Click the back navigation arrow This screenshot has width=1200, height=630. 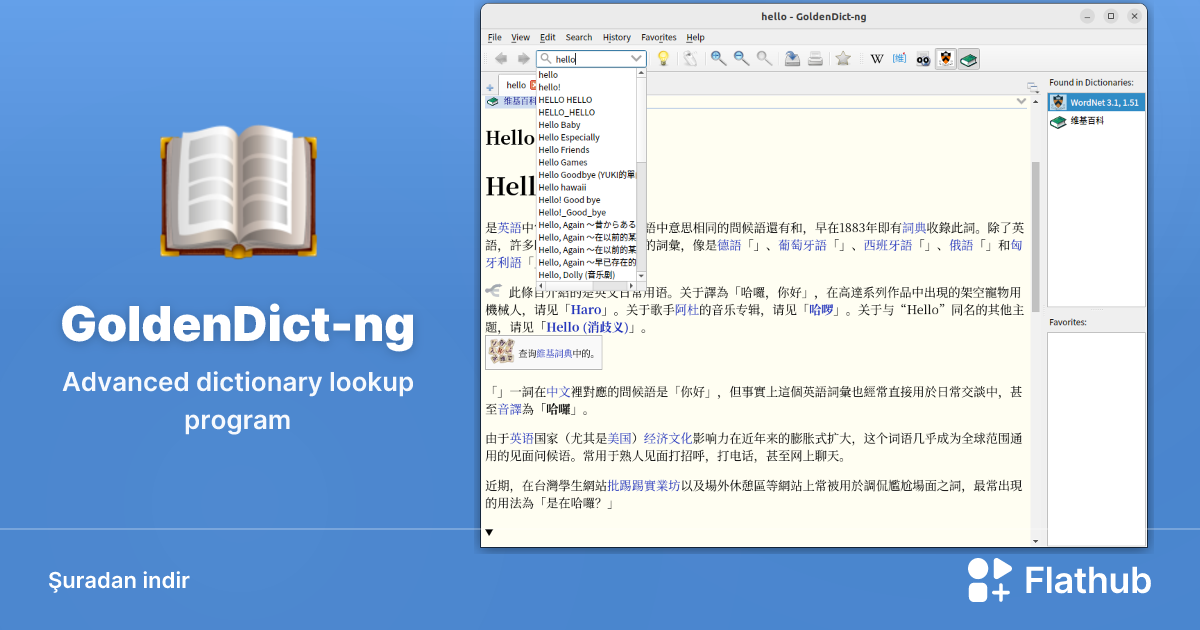[500, 58]
